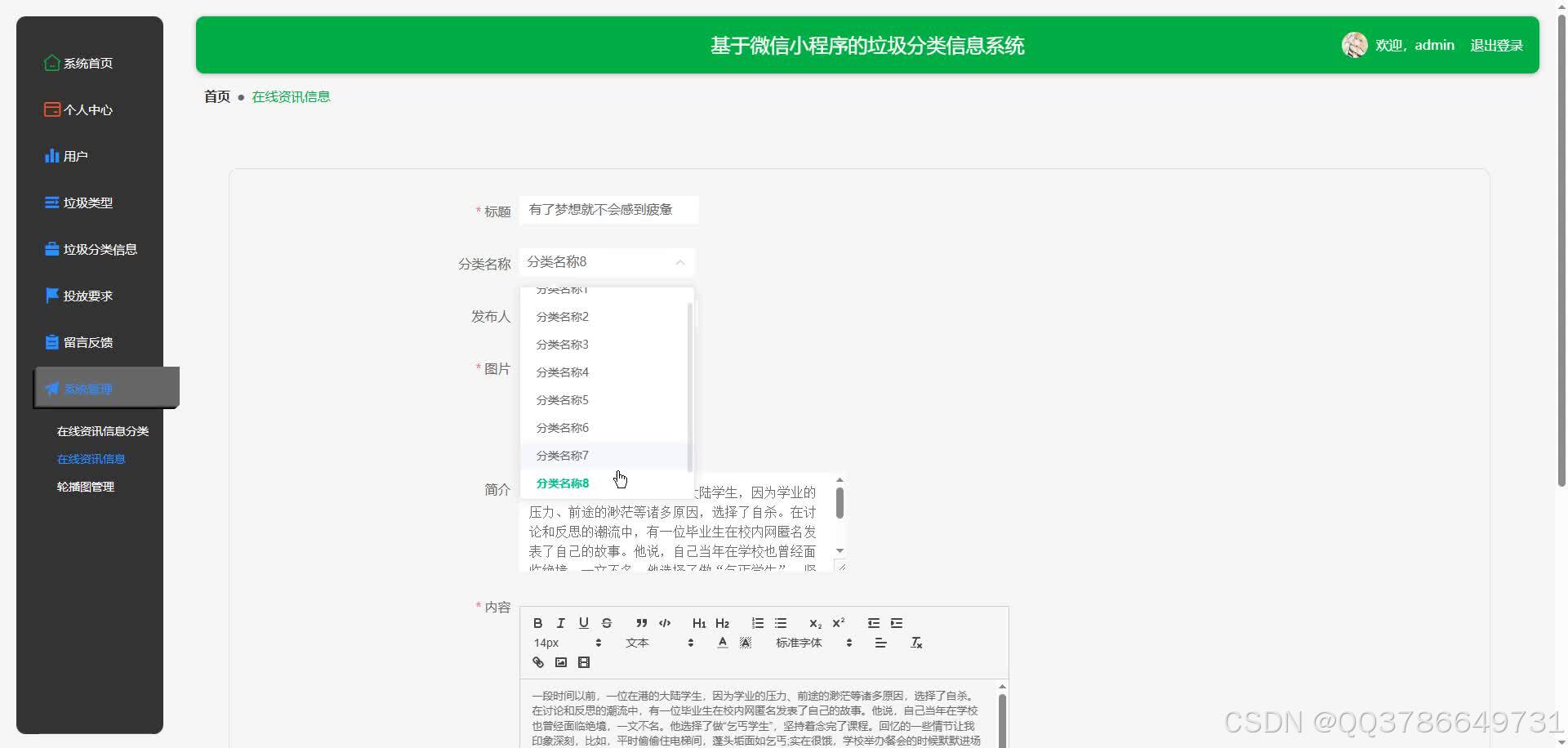Select the bold formatting icon
Image resolution: width=1568 pixels, height=748 pixels.
pyautogui.click(x=537, y=622)
